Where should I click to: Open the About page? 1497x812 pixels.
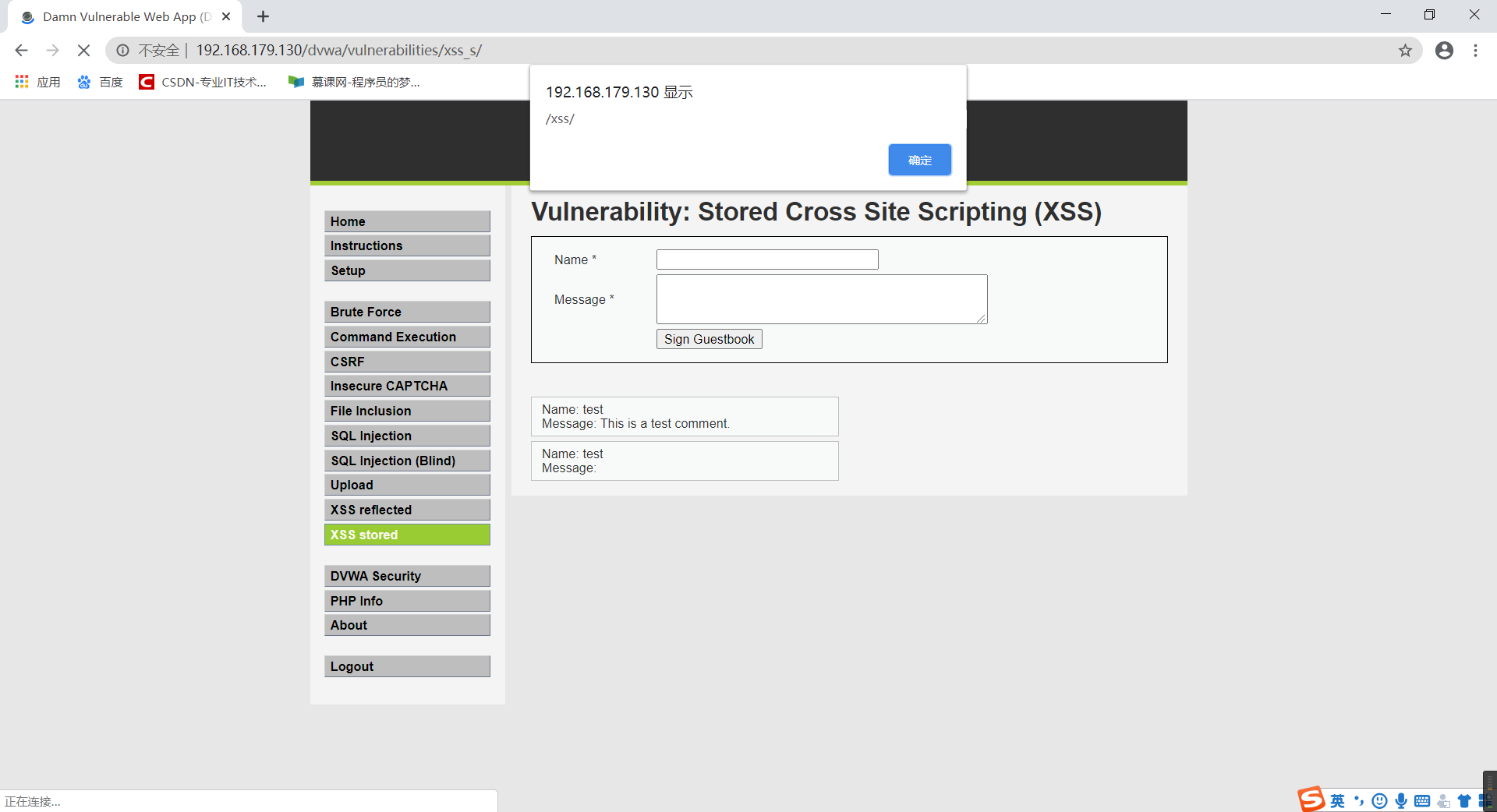[407, 625]
